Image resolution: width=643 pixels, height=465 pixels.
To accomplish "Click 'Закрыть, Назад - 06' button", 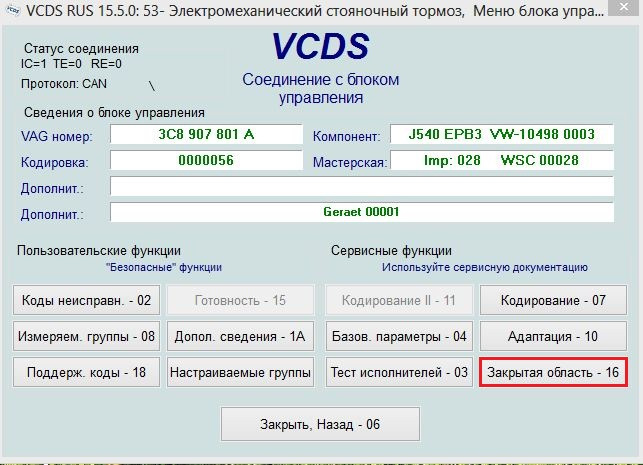I will 320,424.
